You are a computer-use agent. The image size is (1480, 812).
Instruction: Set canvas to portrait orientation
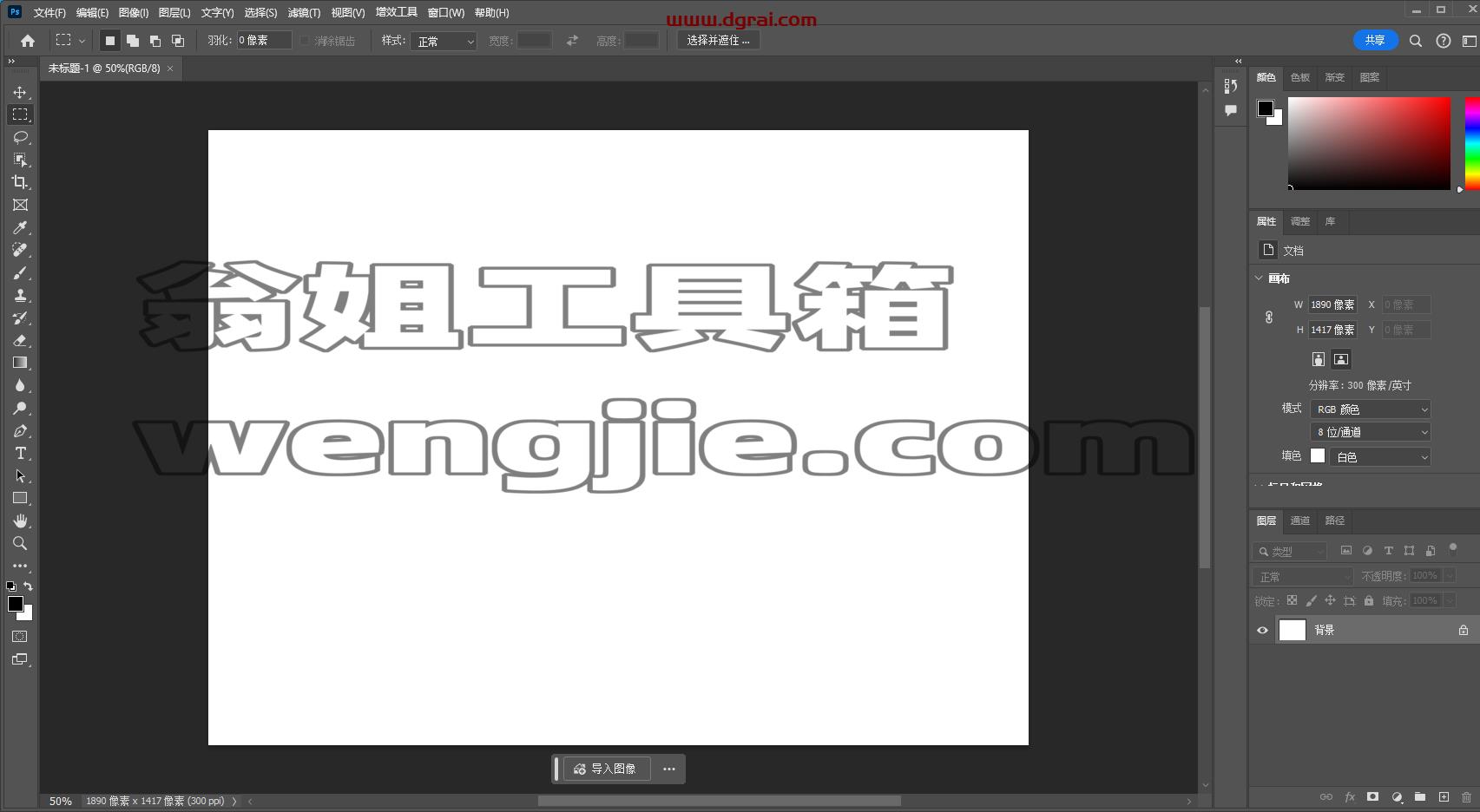[1319, 359]
